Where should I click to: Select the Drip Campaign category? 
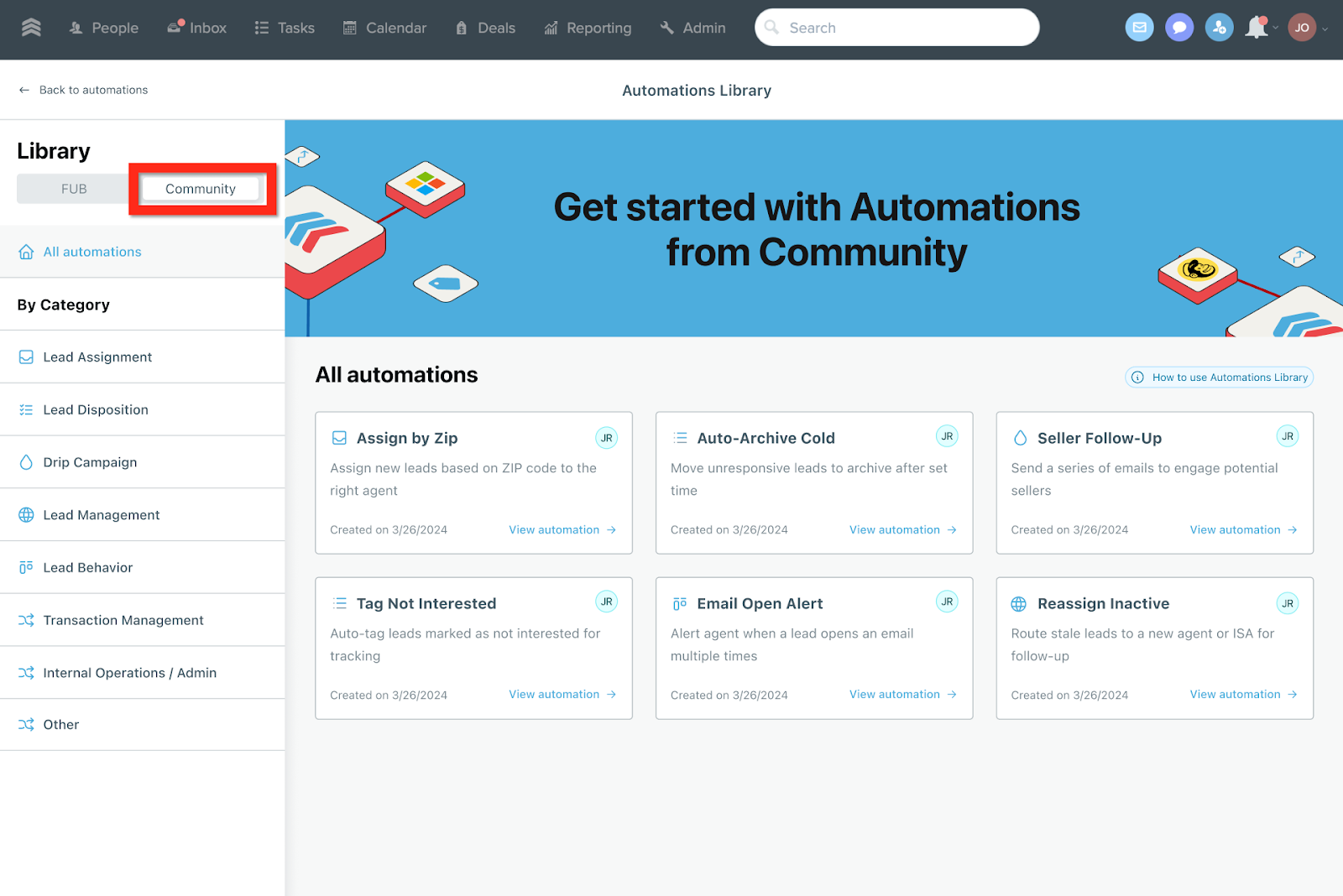coord(90,462)
